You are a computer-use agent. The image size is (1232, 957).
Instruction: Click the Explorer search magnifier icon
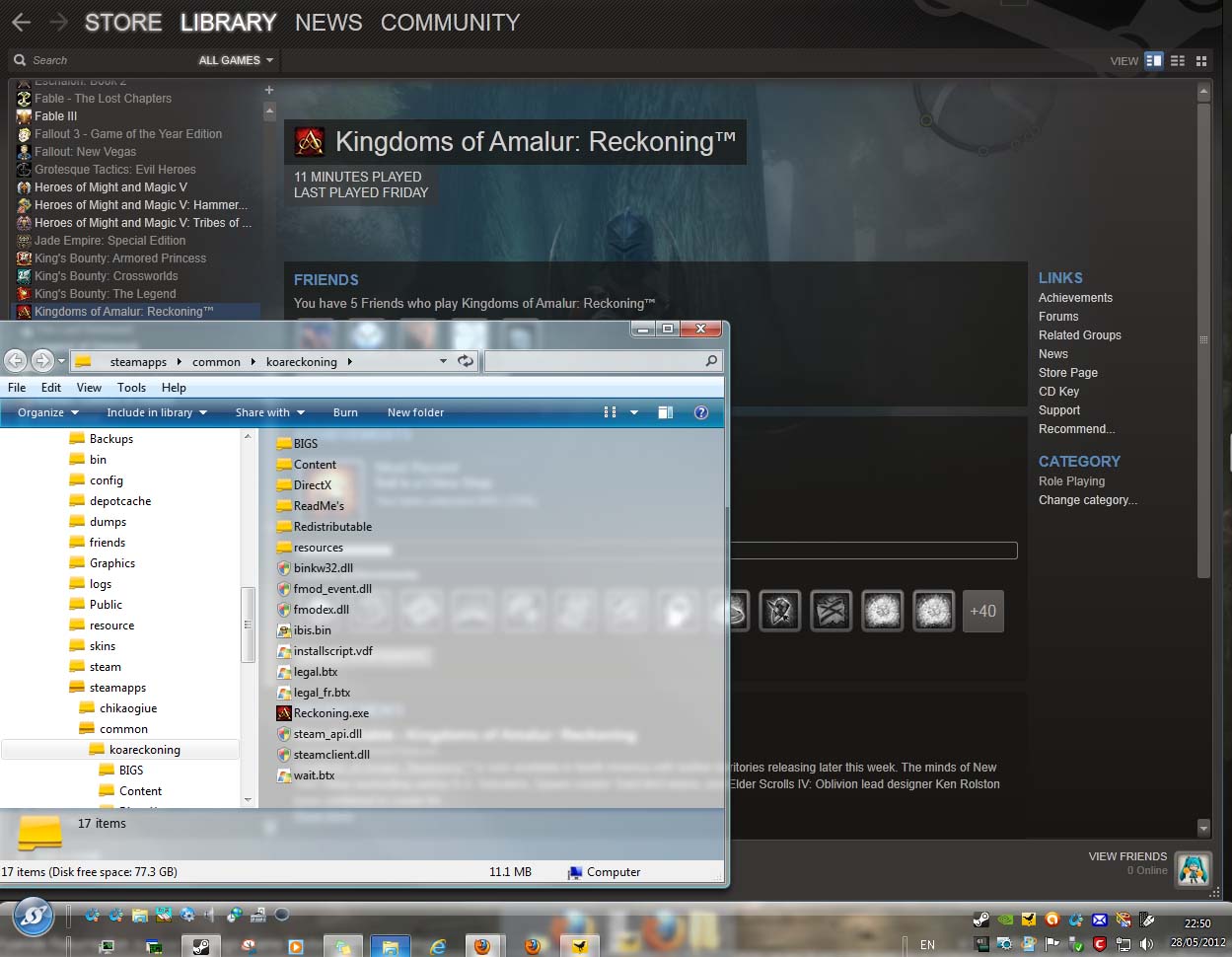coord(711,361)
